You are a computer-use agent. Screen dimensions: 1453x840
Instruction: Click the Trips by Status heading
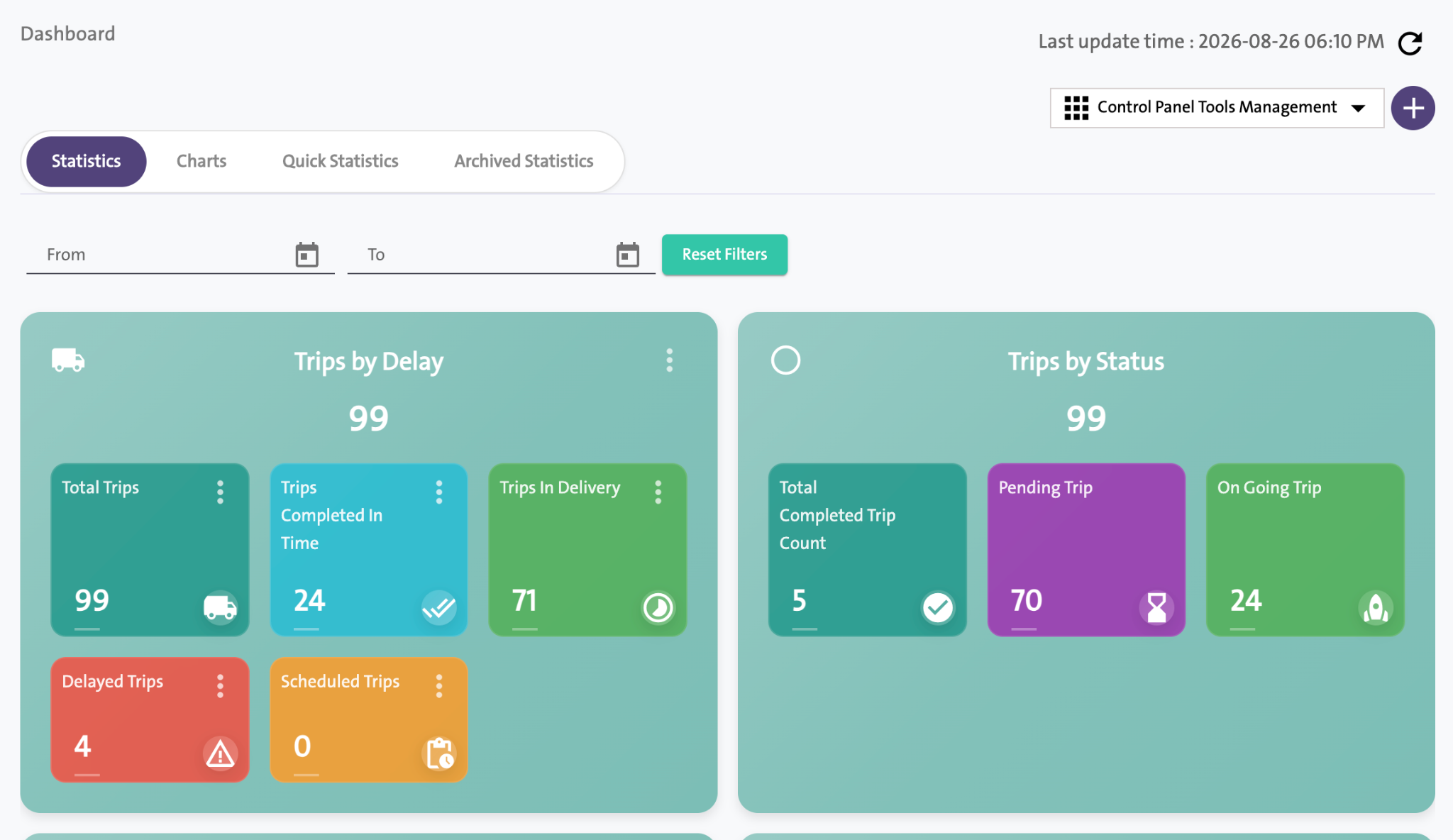click(1086, 361)
